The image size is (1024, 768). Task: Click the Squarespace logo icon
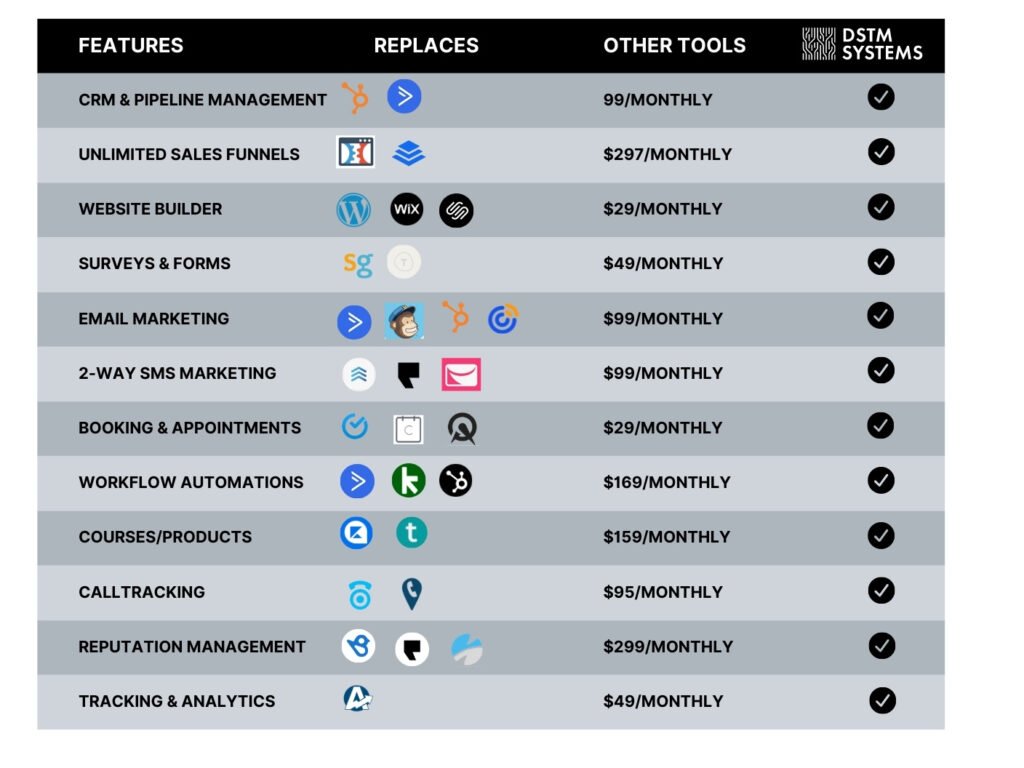[x=456, y=210]
